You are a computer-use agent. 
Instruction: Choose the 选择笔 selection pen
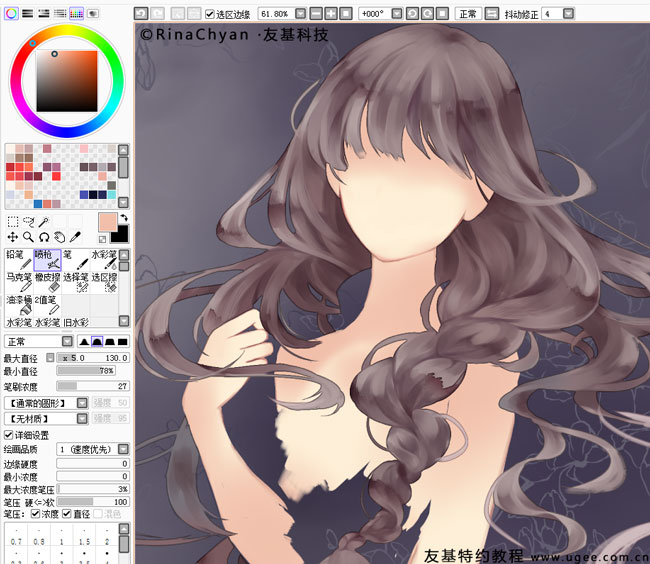[x=75, y=283]
